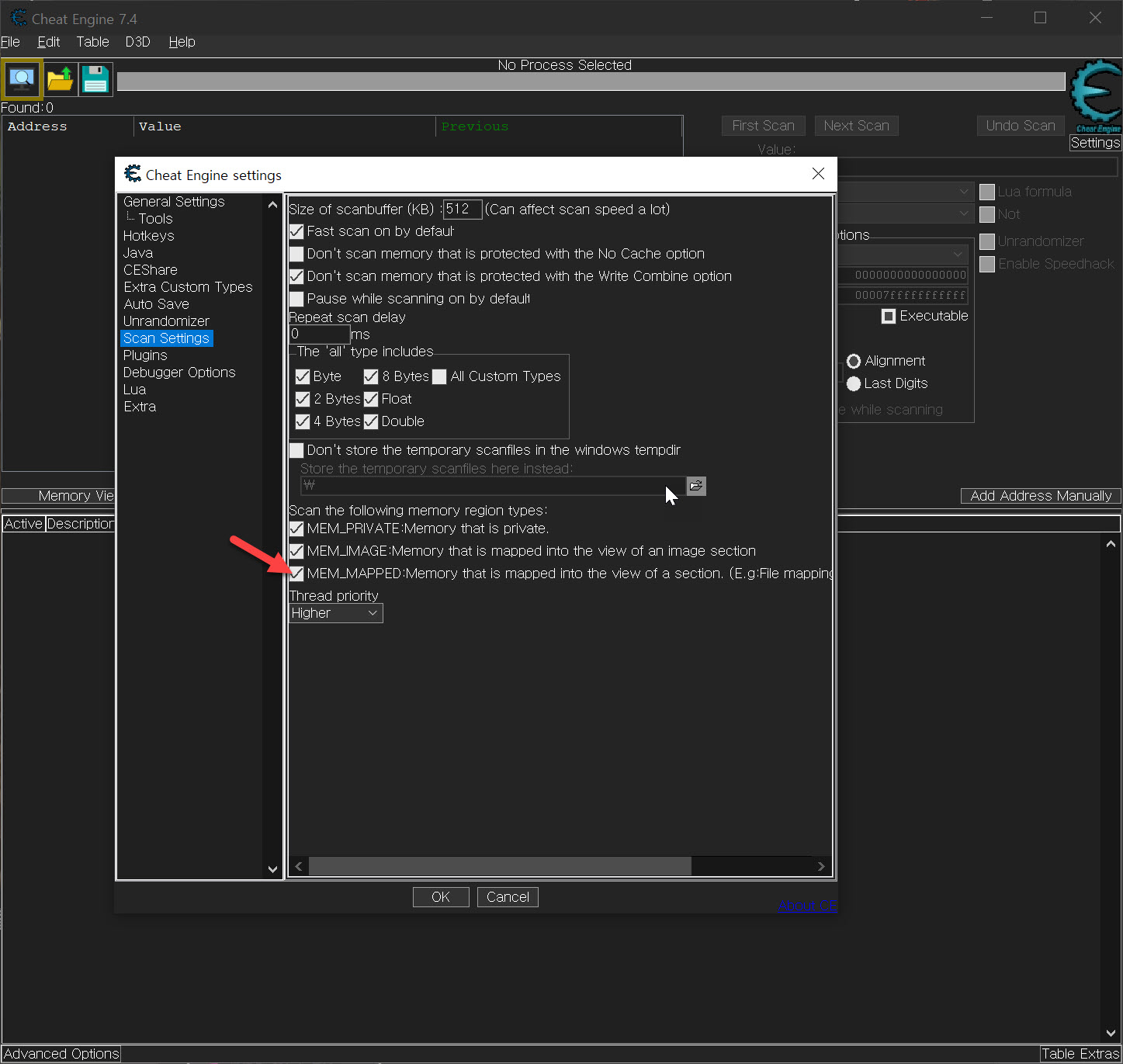Screen dimensions: 1123x1064
Task: Click the process progress bar in main window
Action: pos(591,81)
